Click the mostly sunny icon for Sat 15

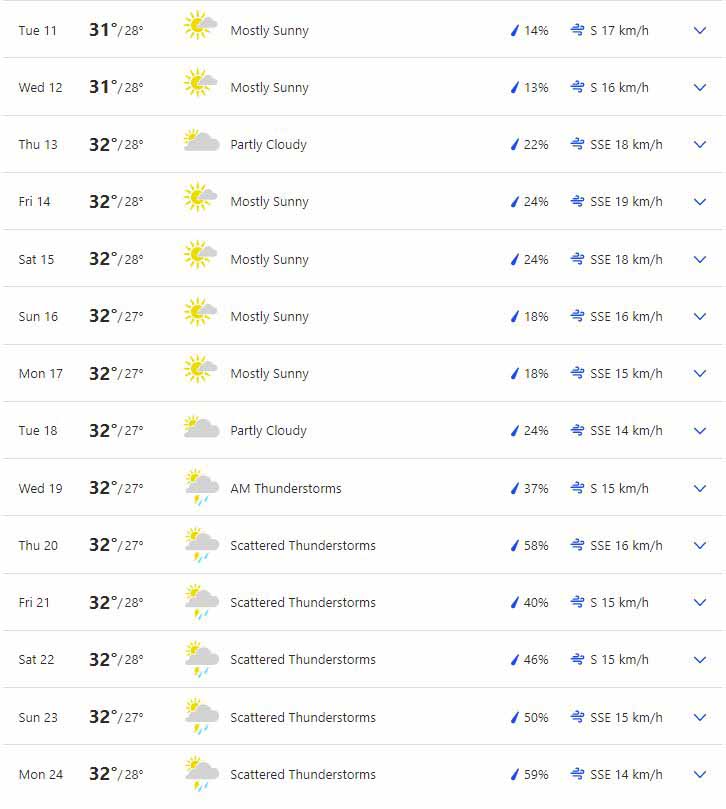pos(201,254)
